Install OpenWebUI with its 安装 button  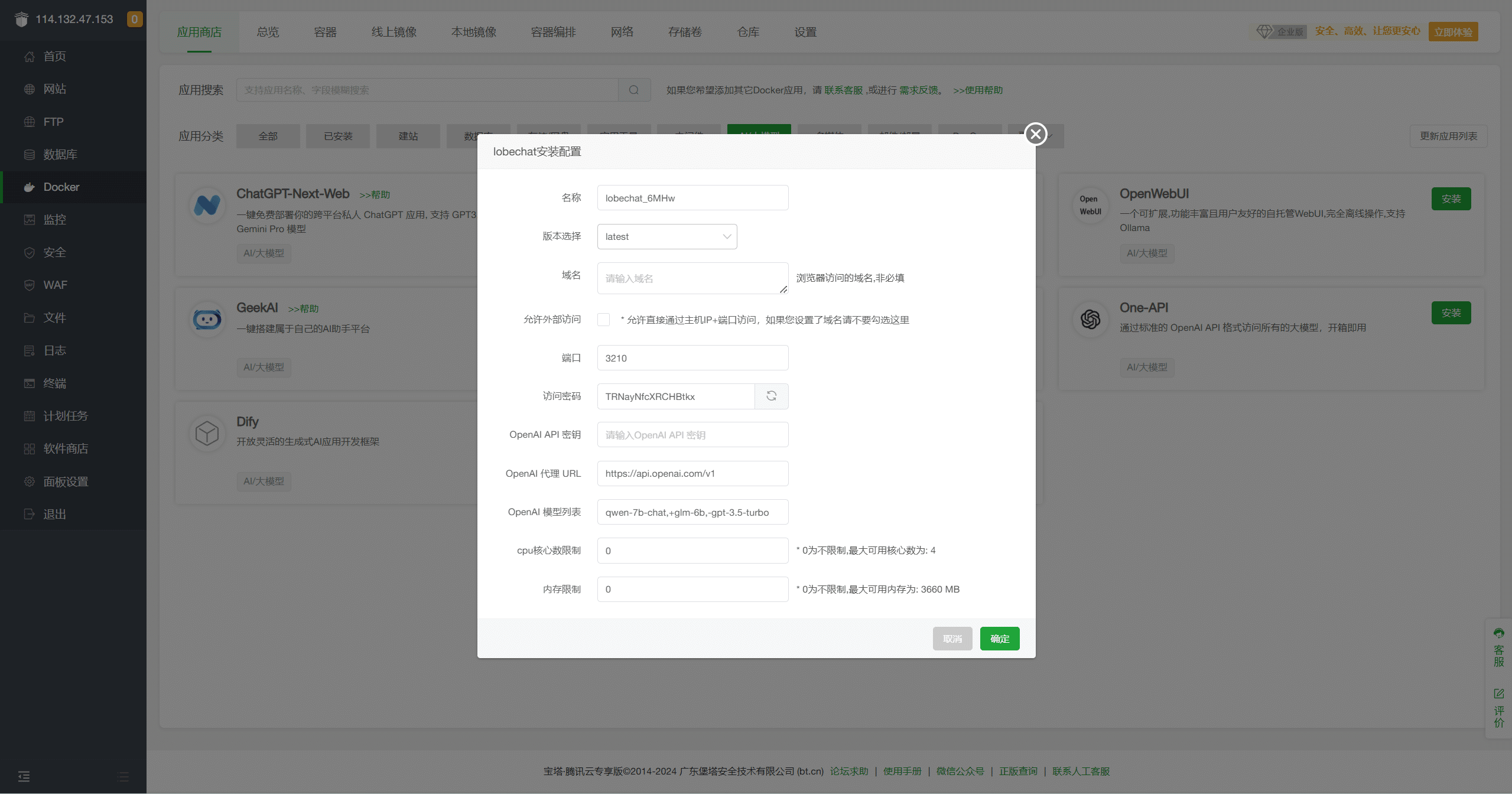[x=1451, y=198]
